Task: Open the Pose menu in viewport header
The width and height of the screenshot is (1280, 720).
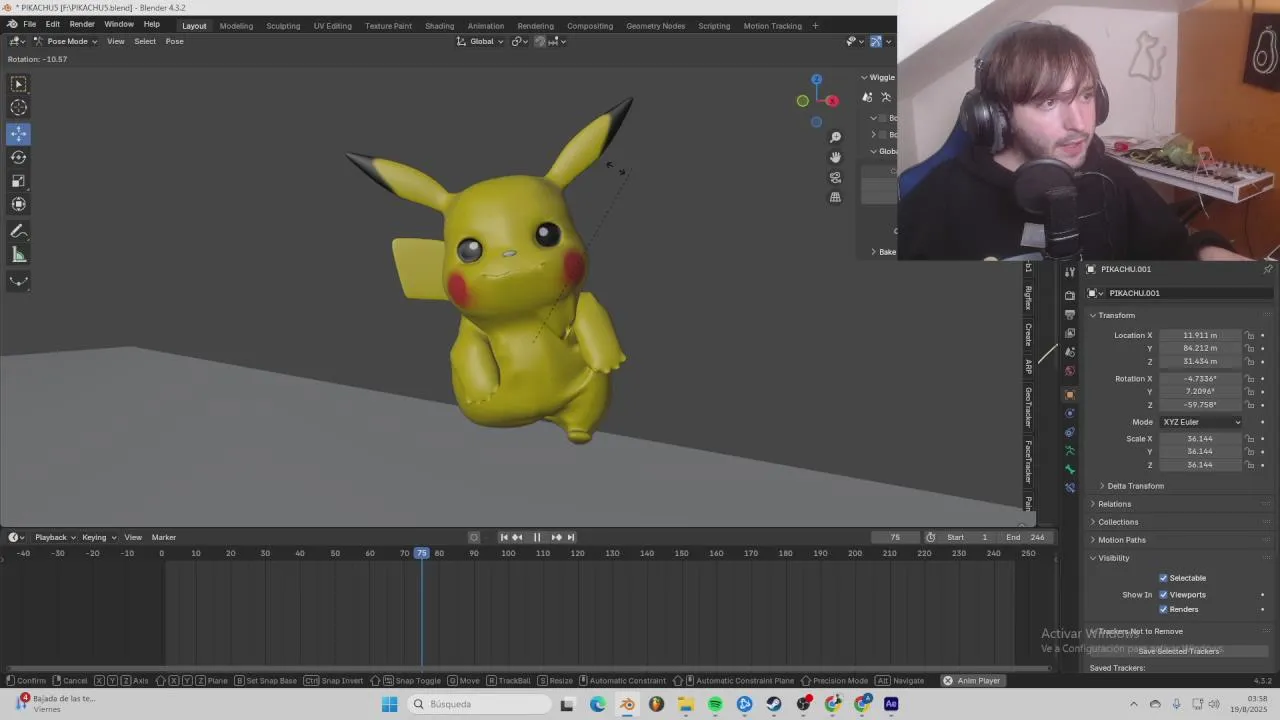Action: click(174, 41)
